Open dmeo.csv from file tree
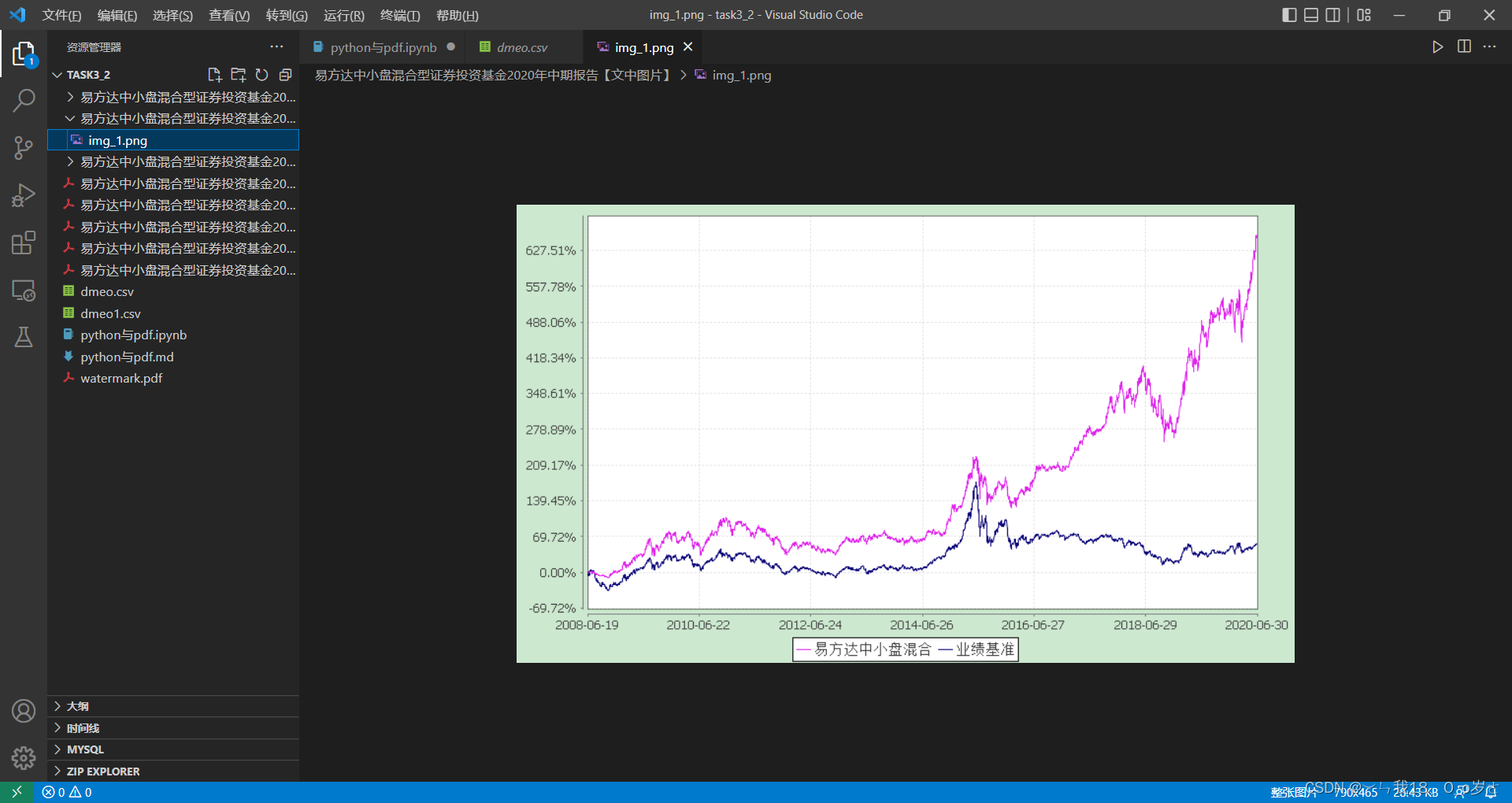1512x803 pixels. (173, 291)
